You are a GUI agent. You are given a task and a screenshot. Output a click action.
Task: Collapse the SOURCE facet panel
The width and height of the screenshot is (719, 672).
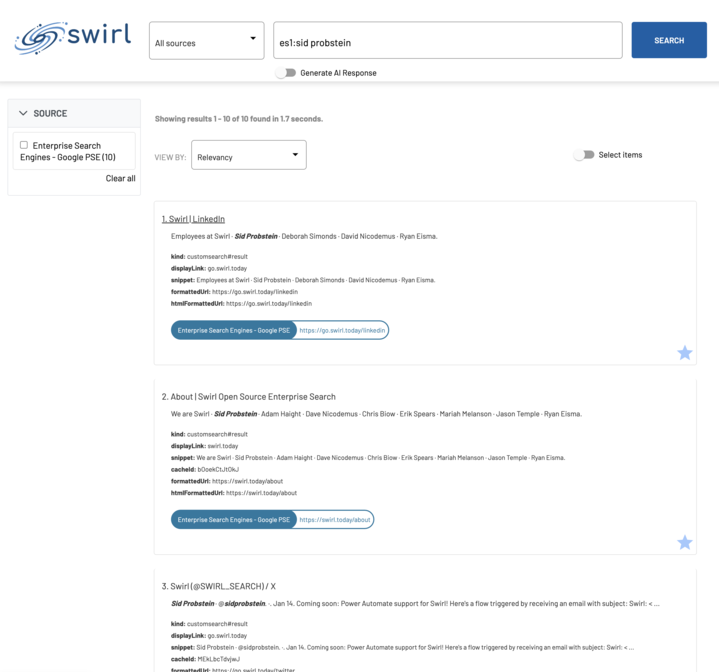point(23,113)
